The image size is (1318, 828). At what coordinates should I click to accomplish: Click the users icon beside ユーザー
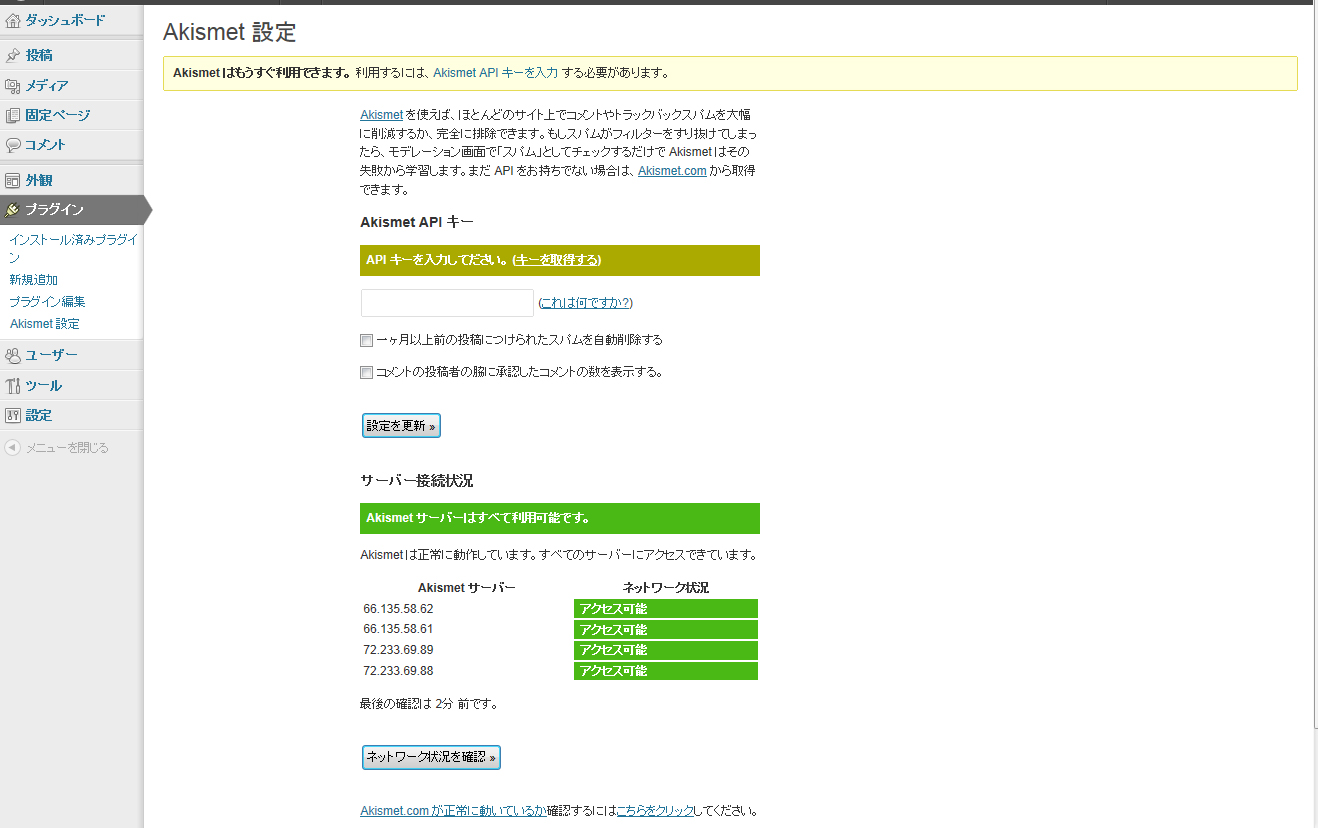[13, 355]
